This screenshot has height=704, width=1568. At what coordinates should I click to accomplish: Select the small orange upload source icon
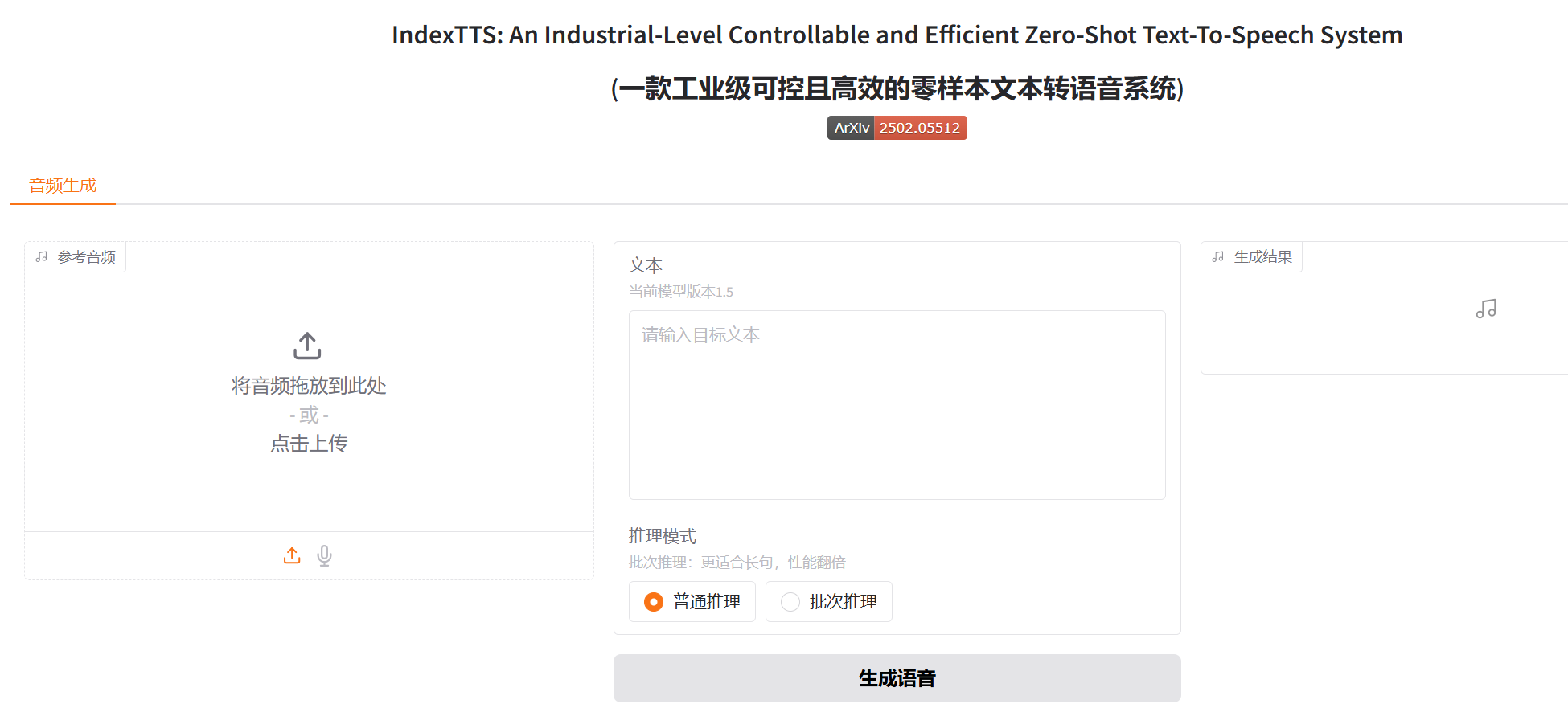point(292,555)
